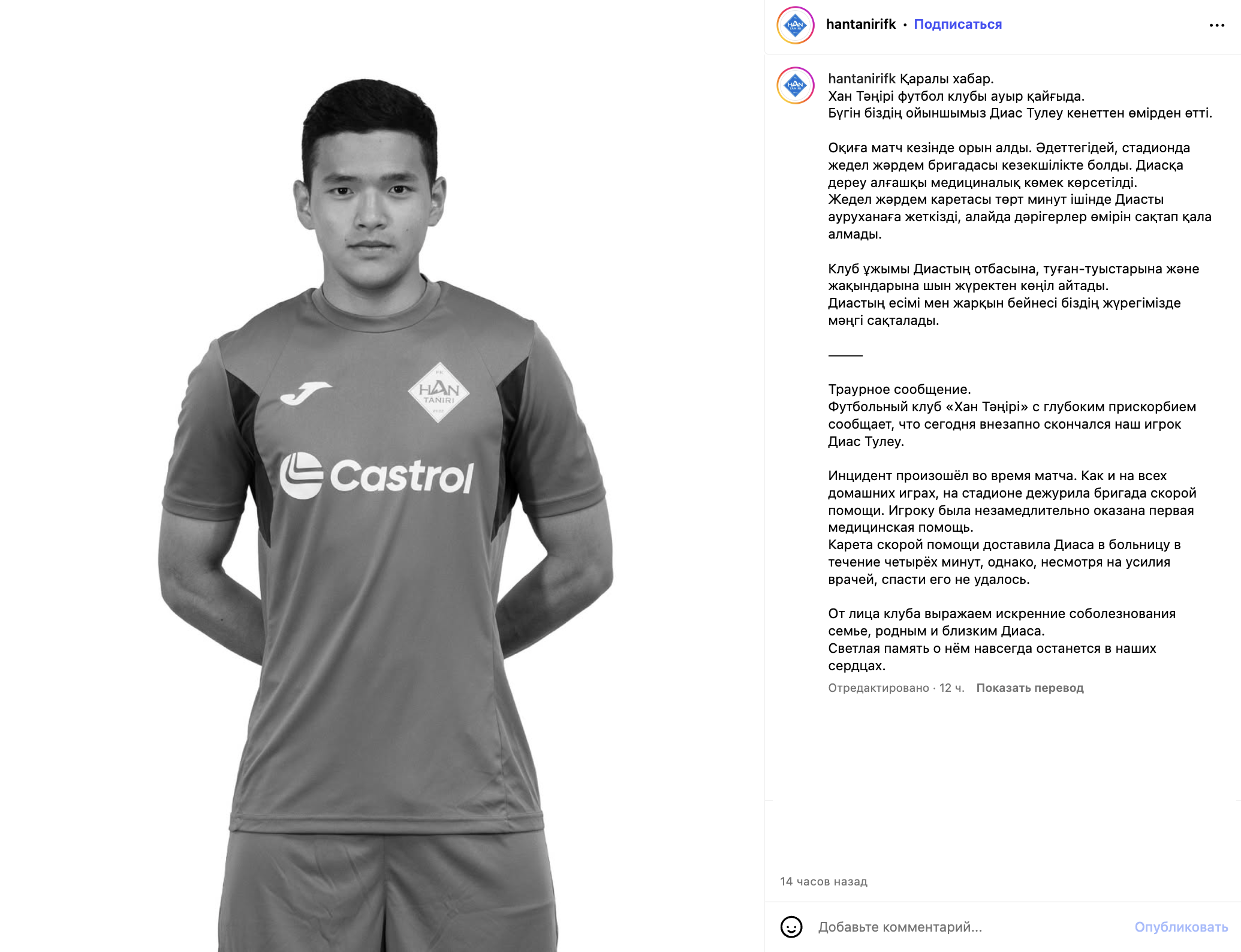The height and width of the screenshot is (952, 1241).
Task: Open the three-dot more options menu
Action: (1216, 25)
